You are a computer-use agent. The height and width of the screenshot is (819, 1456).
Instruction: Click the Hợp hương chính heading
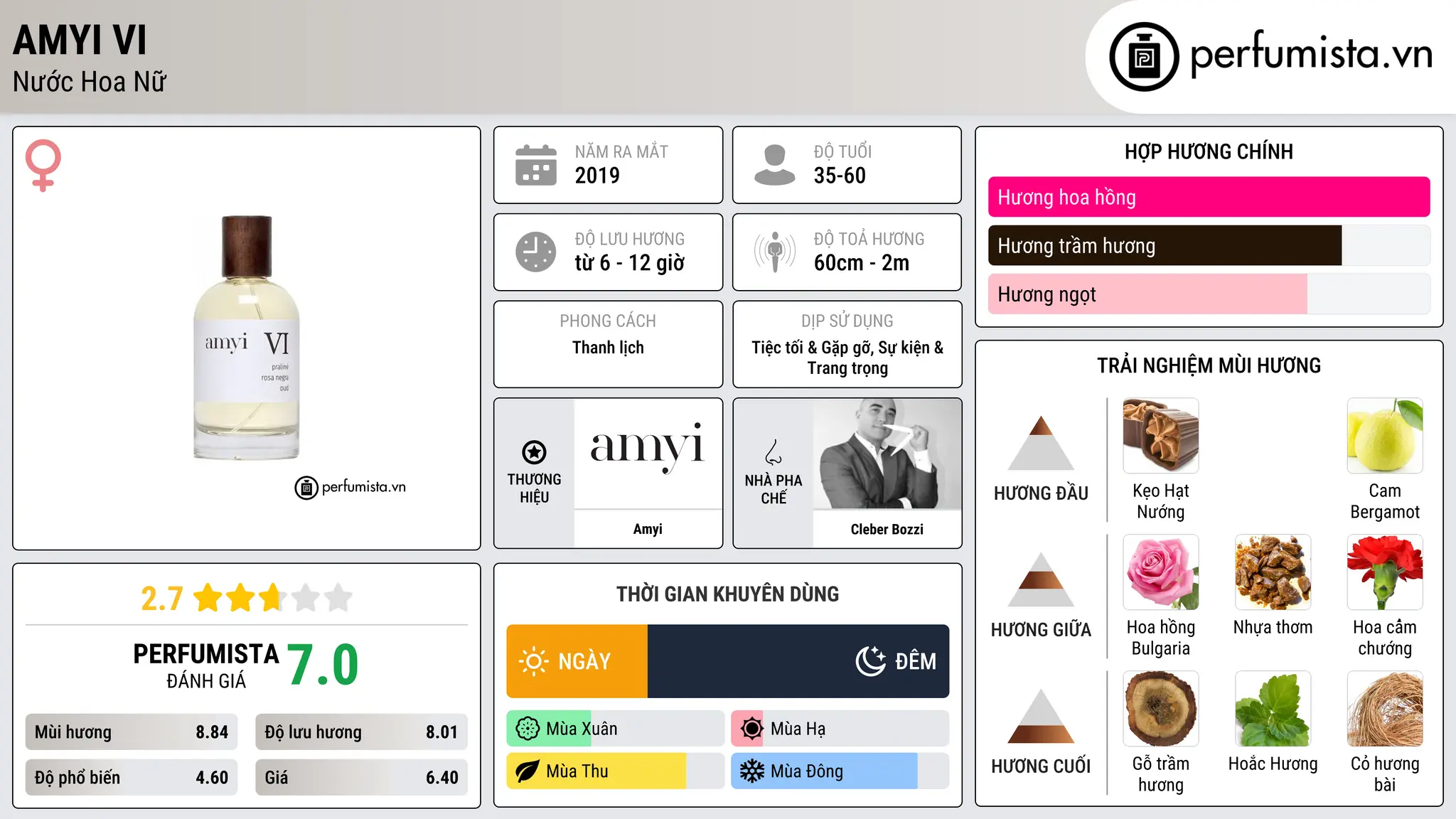[x=1209, y=151]
